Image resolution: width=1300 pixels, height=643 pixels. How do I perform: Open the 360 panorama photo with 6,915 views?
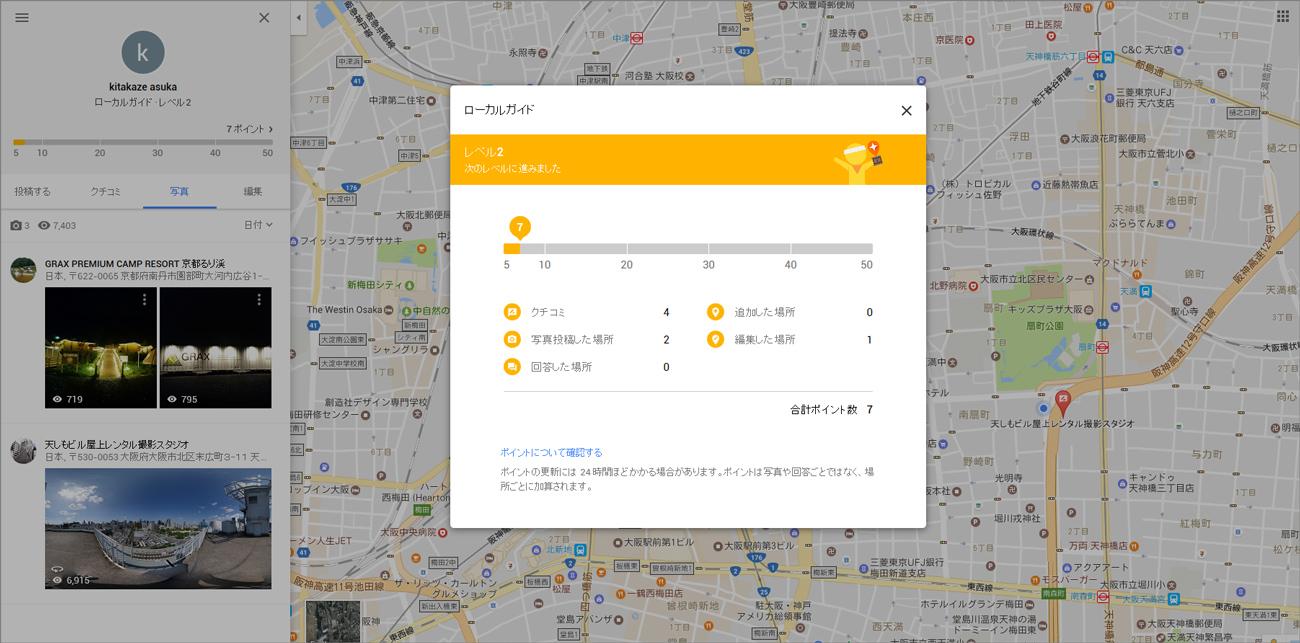click(x=158, y=528)
